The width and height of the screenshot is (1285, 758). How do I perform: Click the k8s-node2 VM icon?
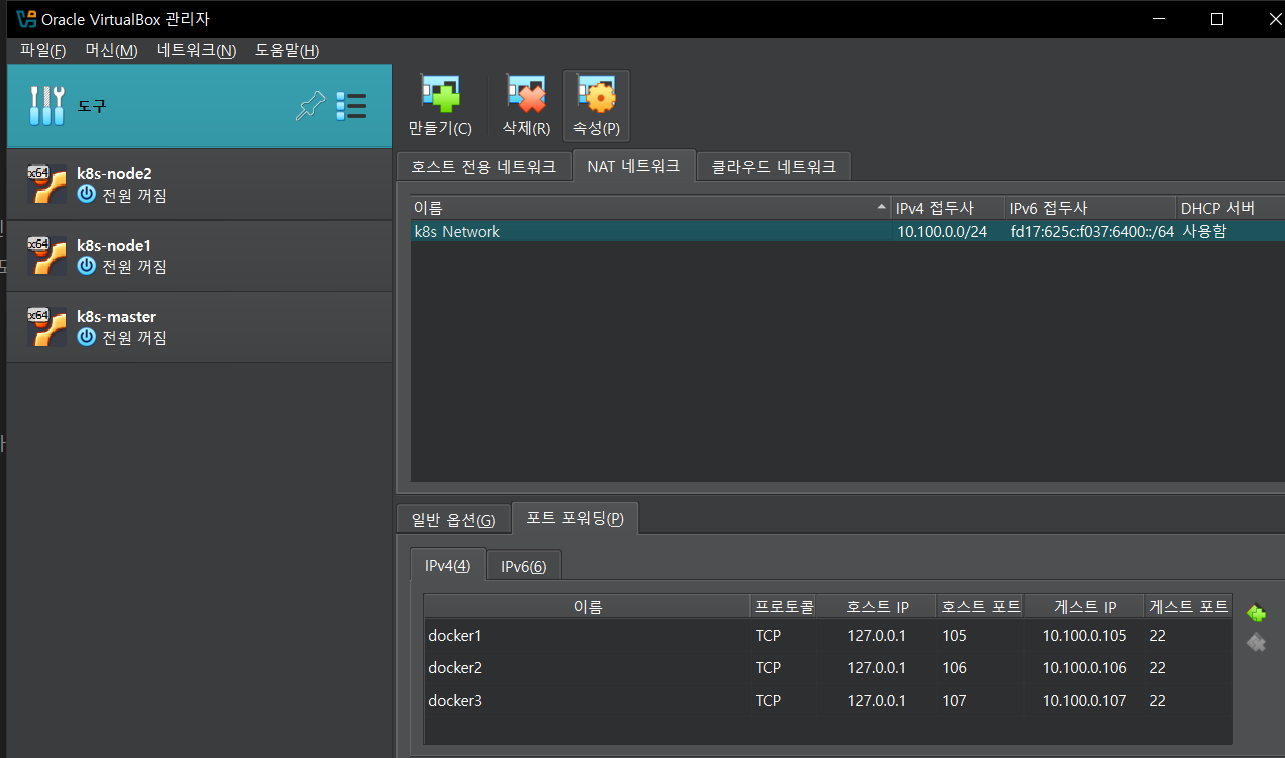pyautogui.click(x=46, y=184)
